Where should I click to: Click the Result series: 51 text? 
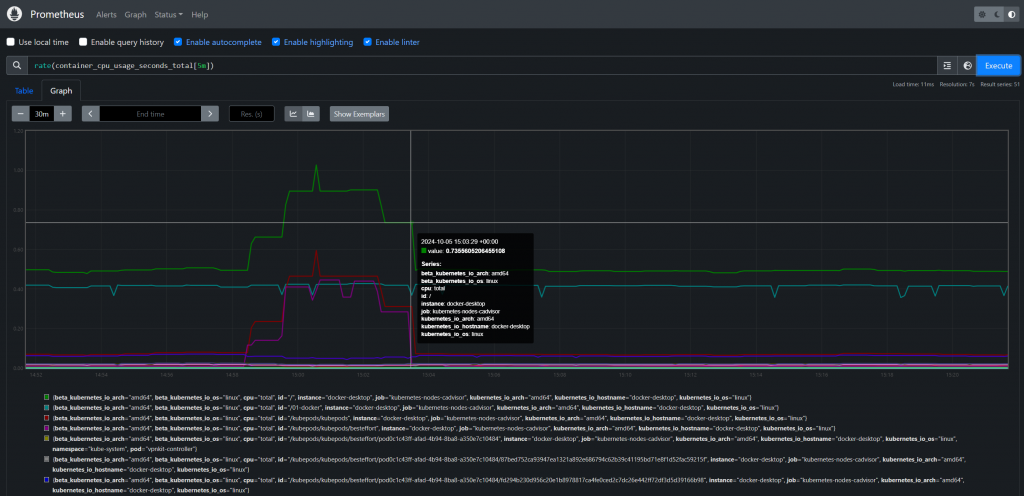click(x=999, y=85)
